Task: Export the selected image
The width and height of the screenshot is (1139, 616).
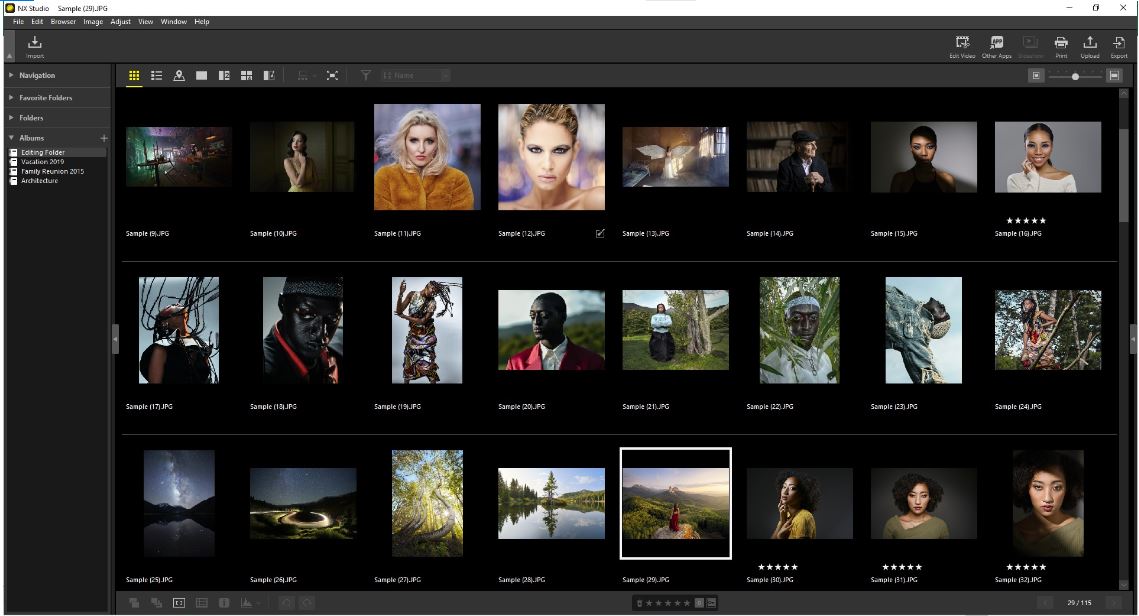Action: pyautogui.click(x=1119, y=46)
